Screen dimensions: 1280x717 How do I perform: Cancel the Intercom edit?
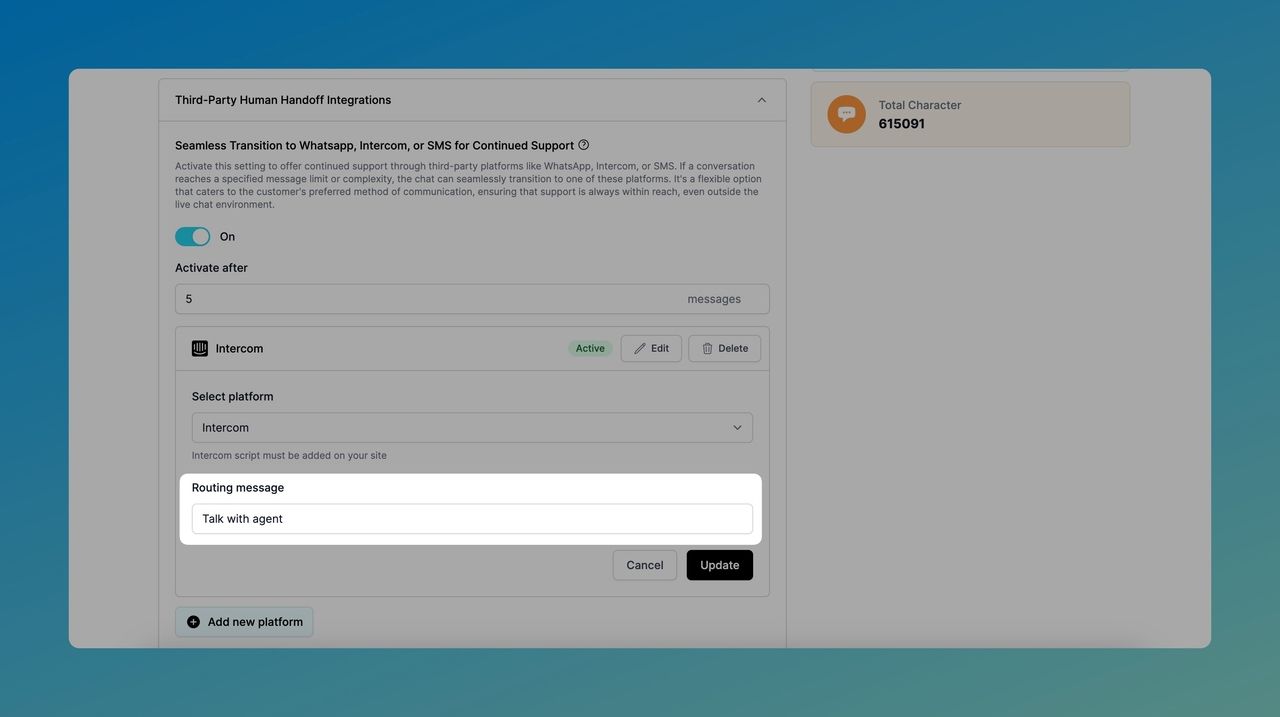pyautogui.click(x=645, y=565)
